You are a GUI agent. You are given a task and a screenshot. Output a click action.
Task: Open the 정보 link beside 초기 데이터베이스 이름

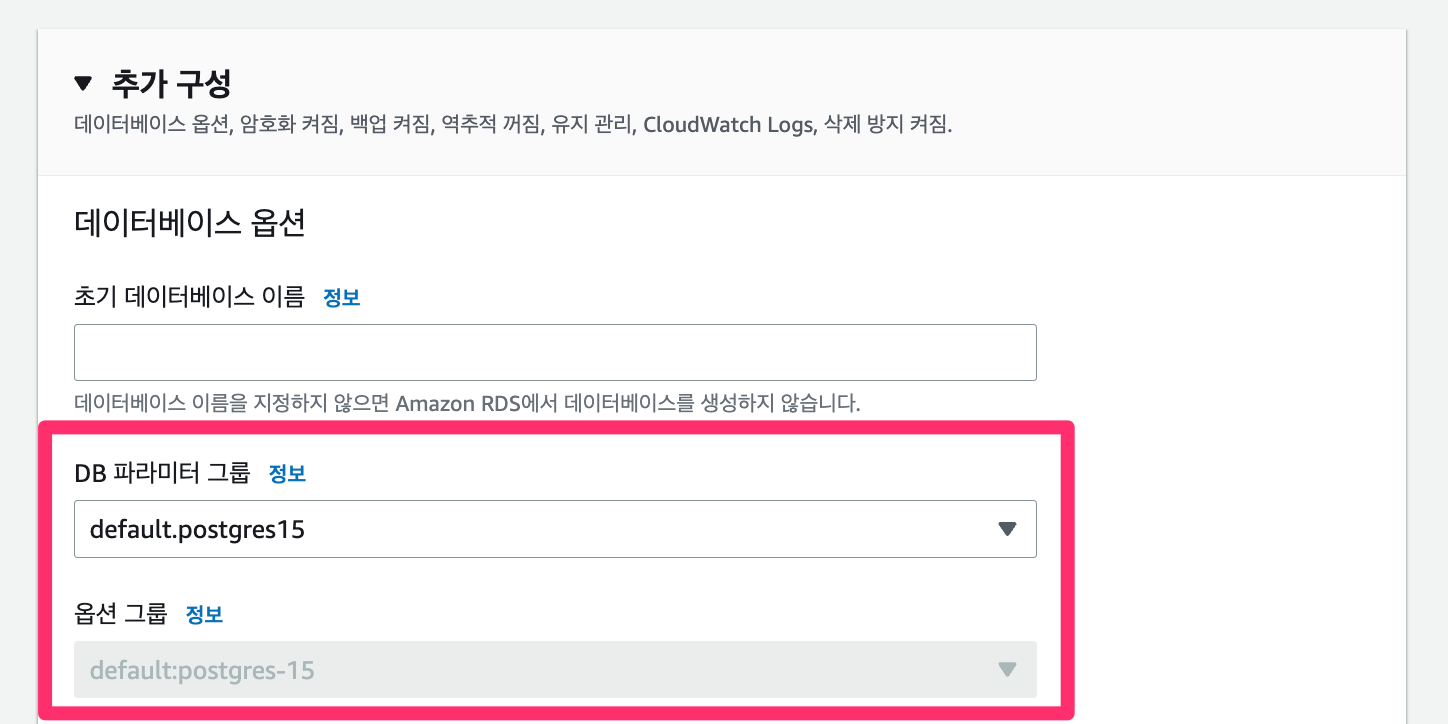point(342,297)
